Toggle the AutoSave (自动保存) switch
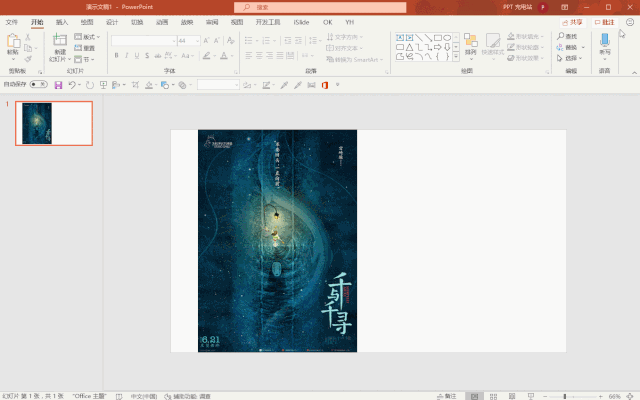This screenshot has width=640, height=400. [38, 85]
